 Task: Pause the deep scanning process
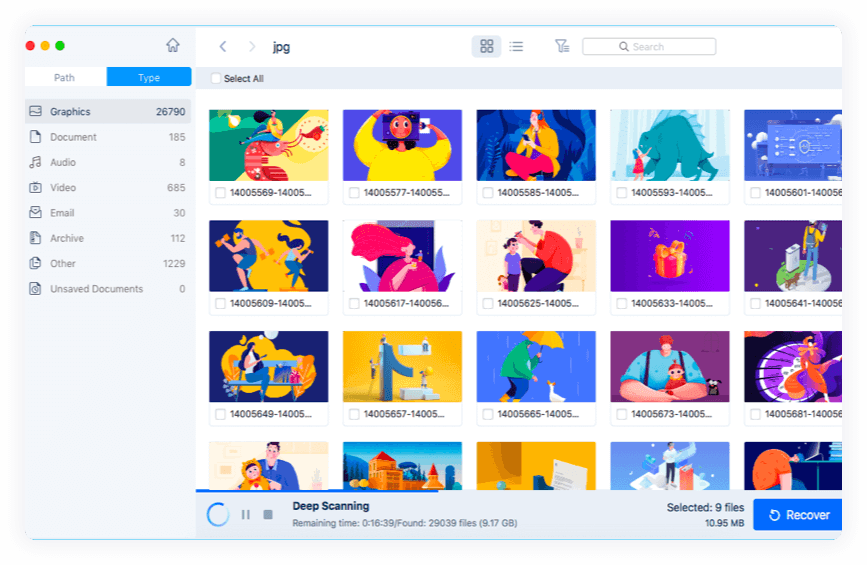[x=246, y=515]
